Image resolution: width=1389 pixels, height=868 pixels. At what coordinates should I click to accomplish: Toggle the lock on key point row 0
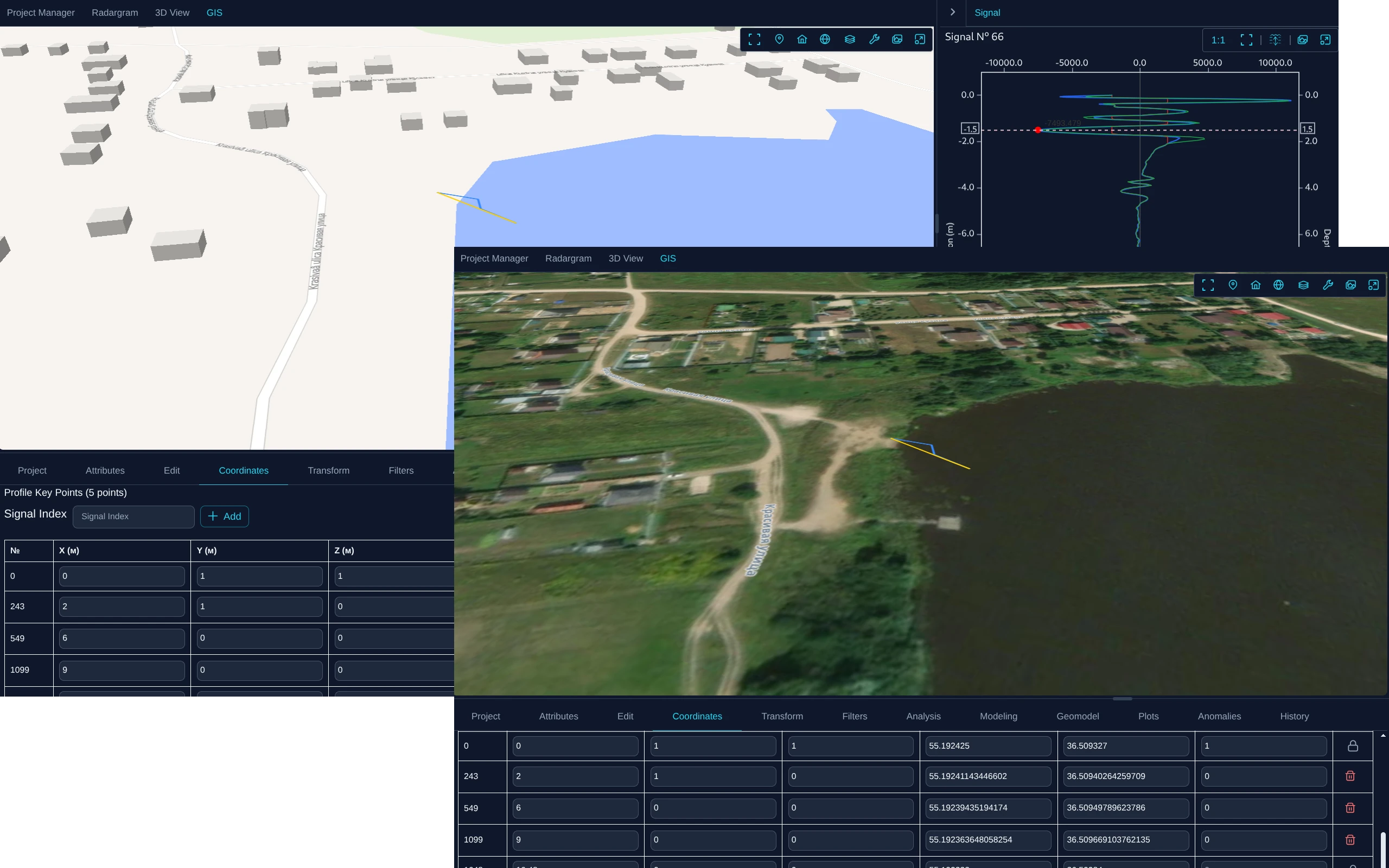pos(1352,745)
